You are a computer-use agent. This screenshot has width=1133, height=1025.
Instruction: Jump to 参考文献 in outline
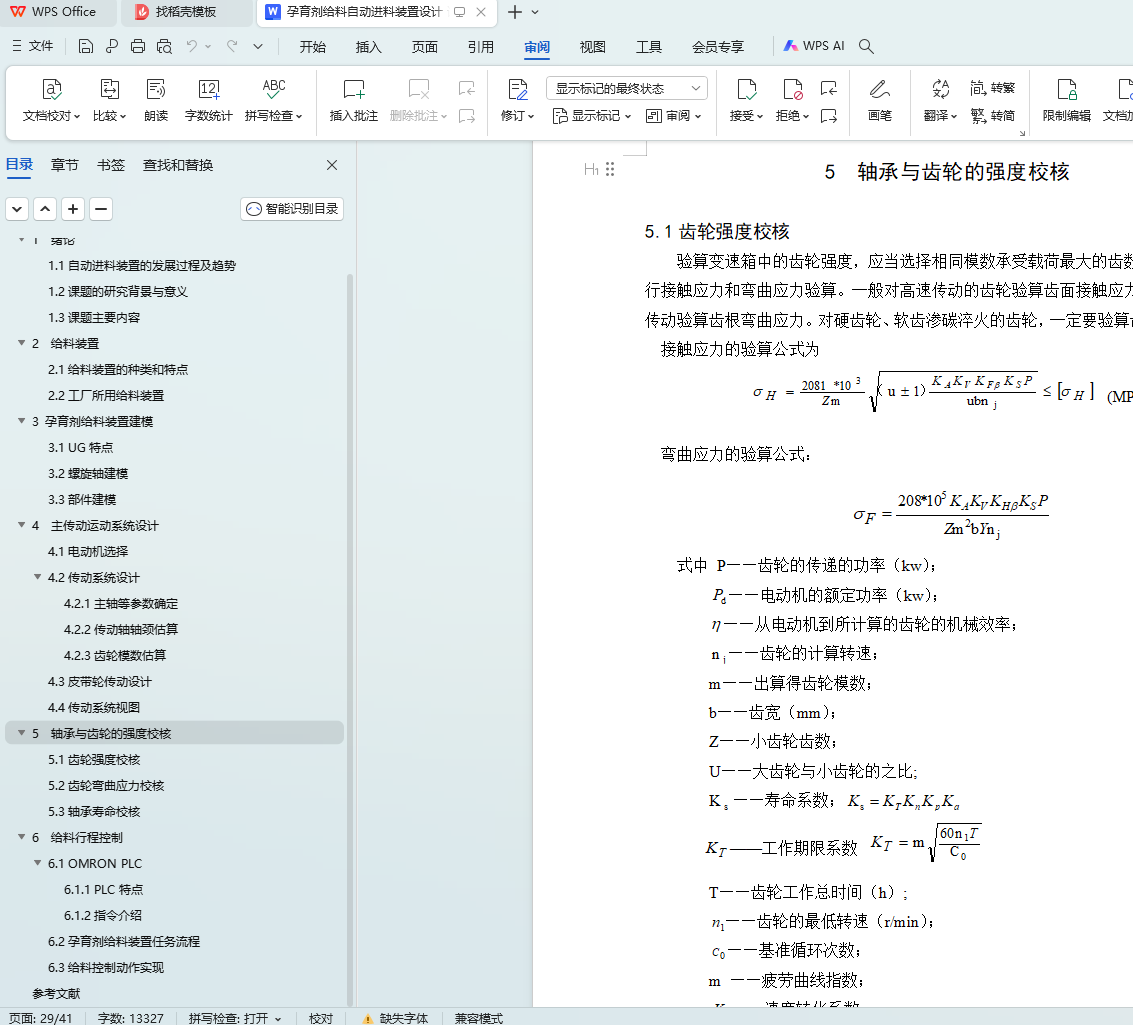56,993
